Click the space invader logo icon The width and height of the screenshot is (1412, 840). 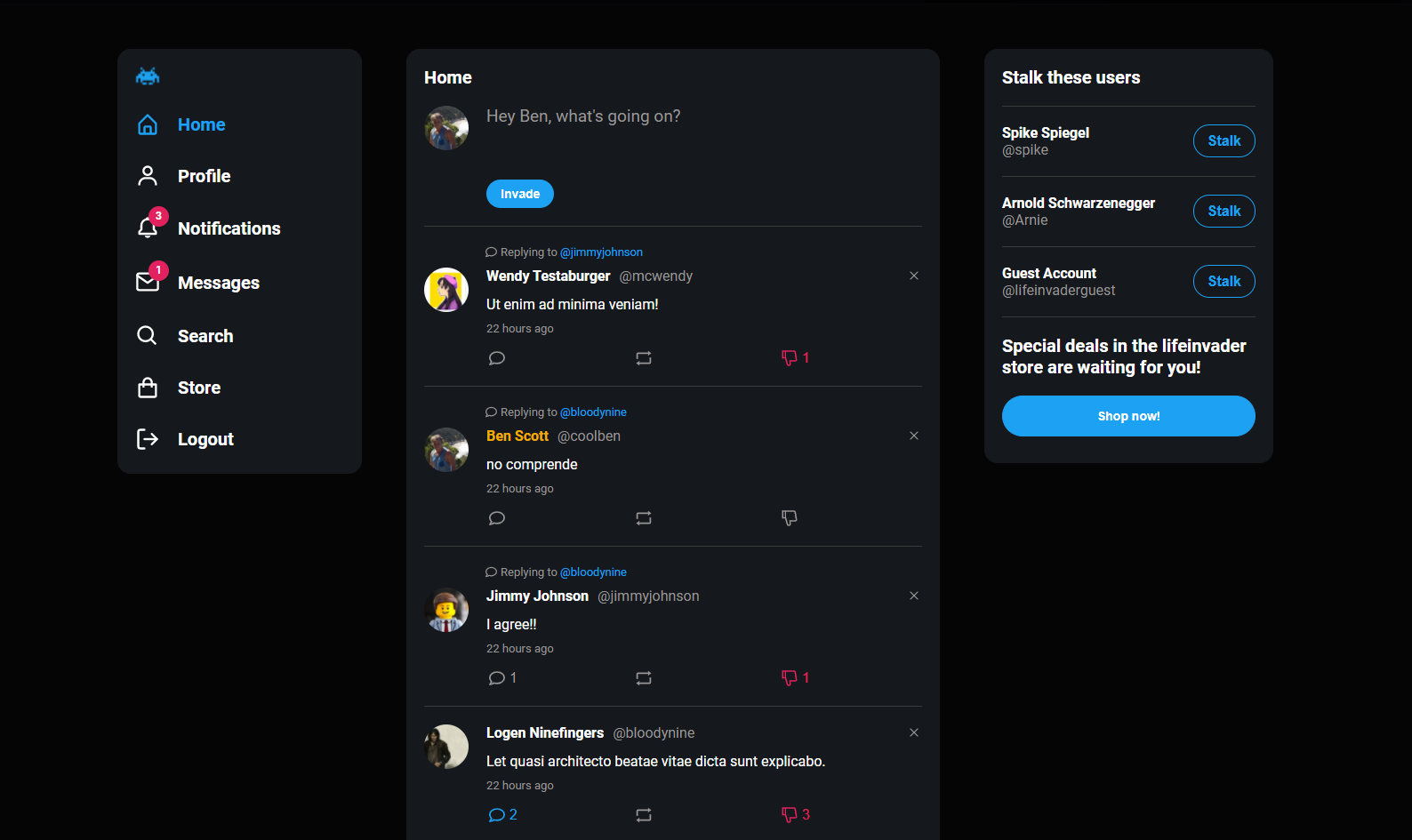click(x=148, y=76)
